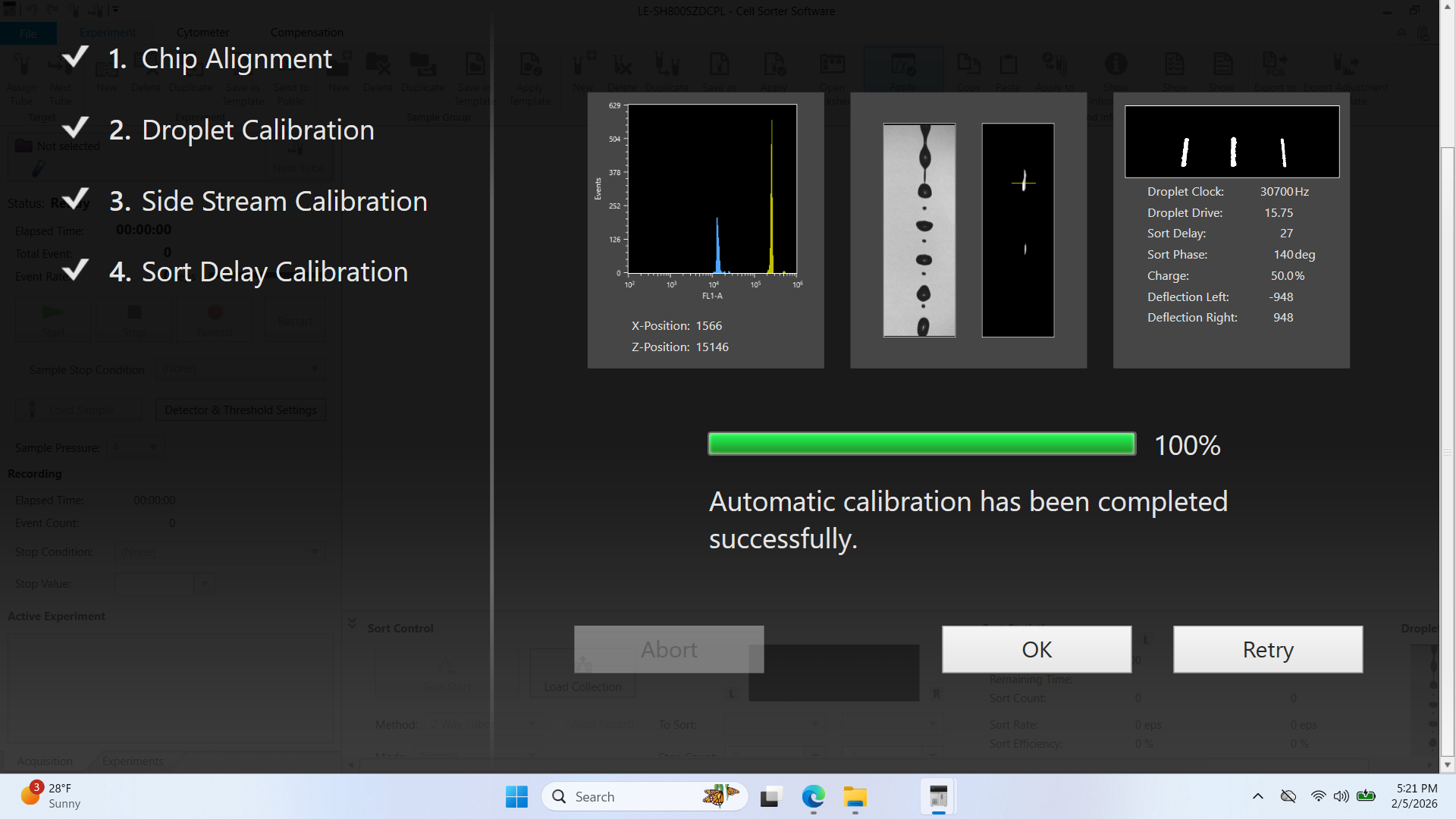Click the FL1-A histogram plot thumbnail

point(712,190)
